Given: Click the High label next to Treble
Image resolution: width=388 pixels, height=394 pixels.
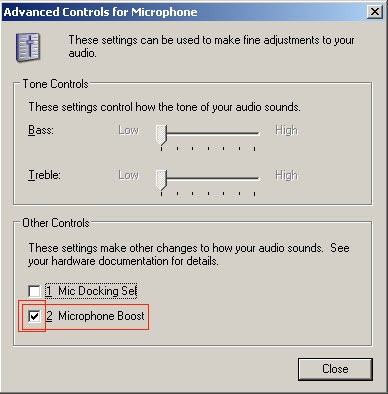Looking at the screenshot, I should (287, 175).
